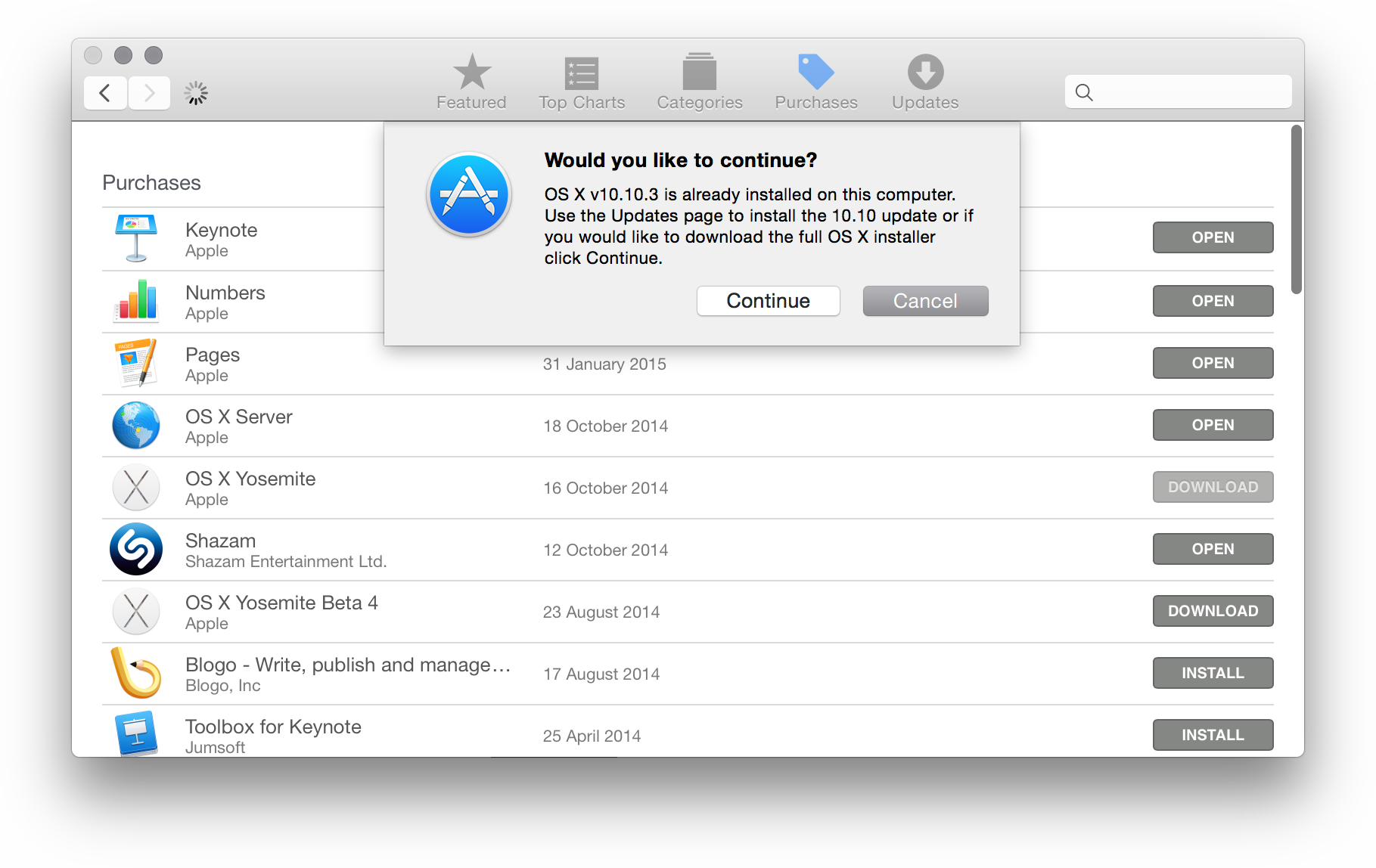Open the Categories tab
Image resolution: width=1376 pixels, height=868 pixels.
pyautogui.click(x=700, y=82)
